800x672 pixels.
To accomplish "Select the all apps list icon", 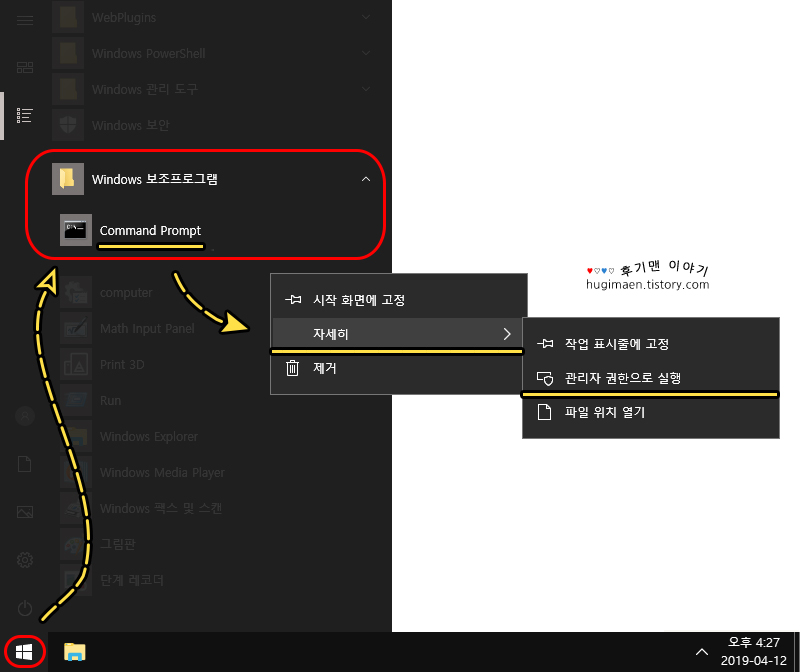I will tap(24, 116).
